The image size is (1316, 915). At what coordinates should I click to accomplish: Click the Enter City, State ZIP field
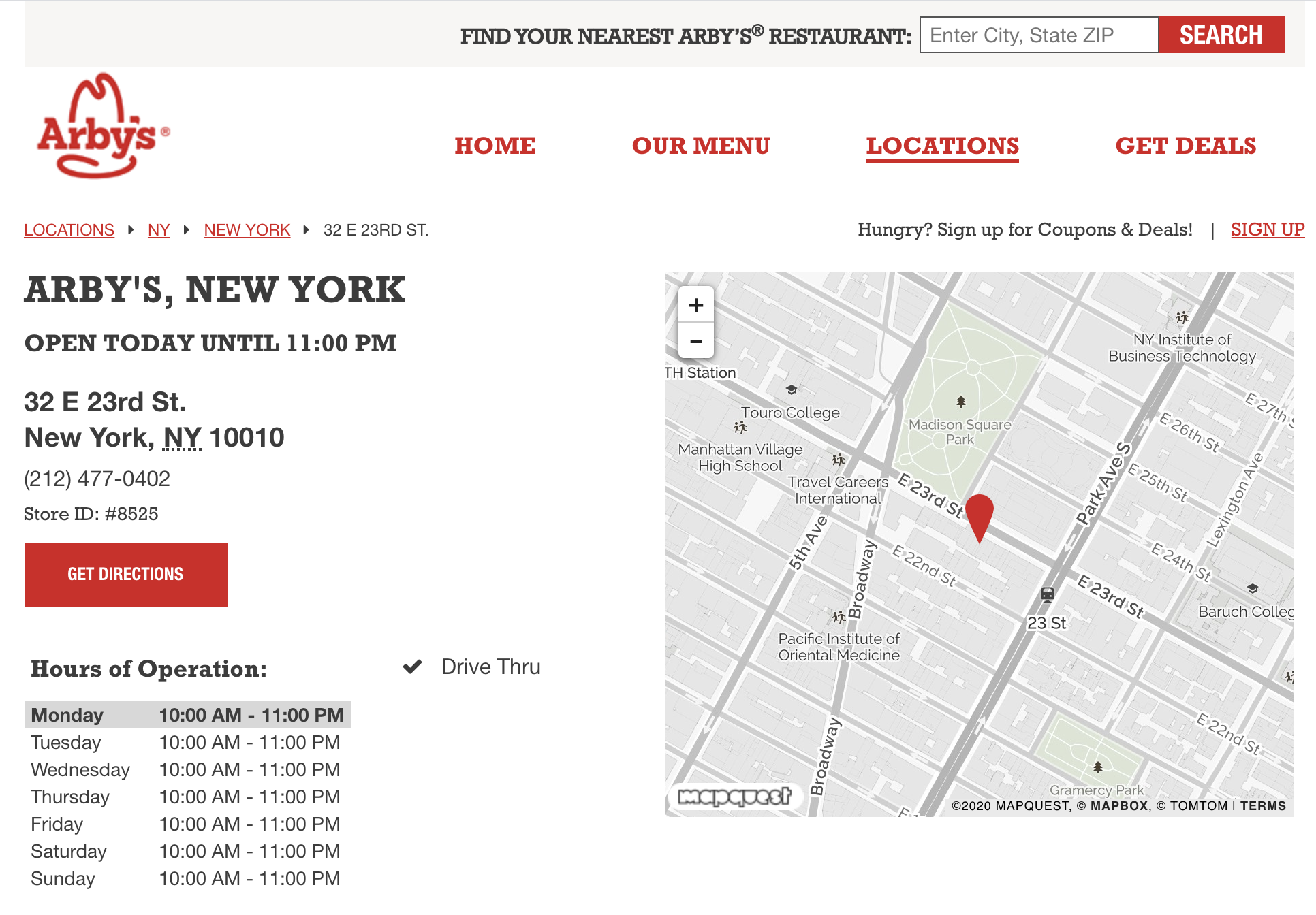(x=1038, y=34)
